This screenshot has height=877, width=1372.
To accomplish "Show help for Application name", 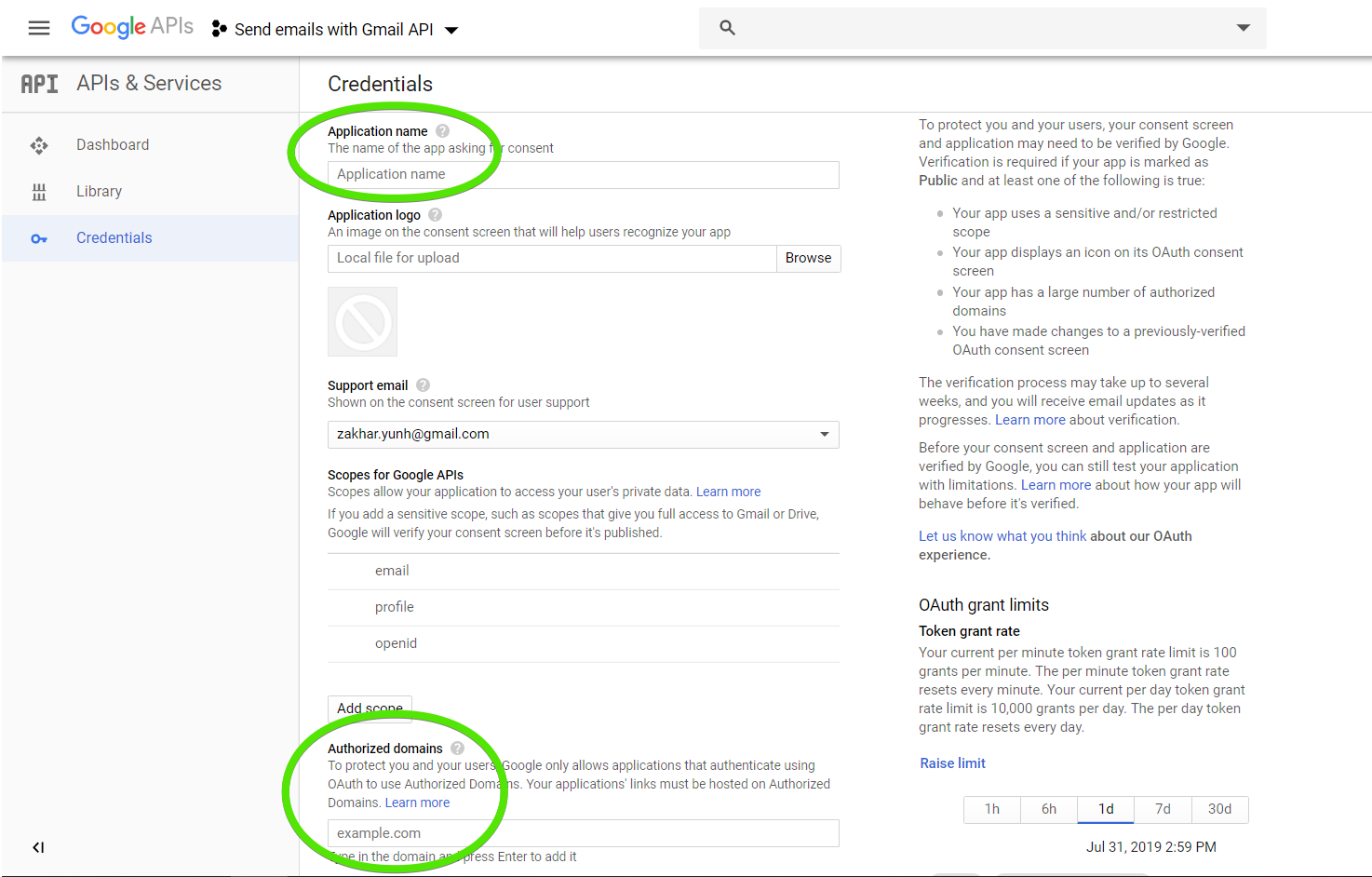I will point(443,131).
